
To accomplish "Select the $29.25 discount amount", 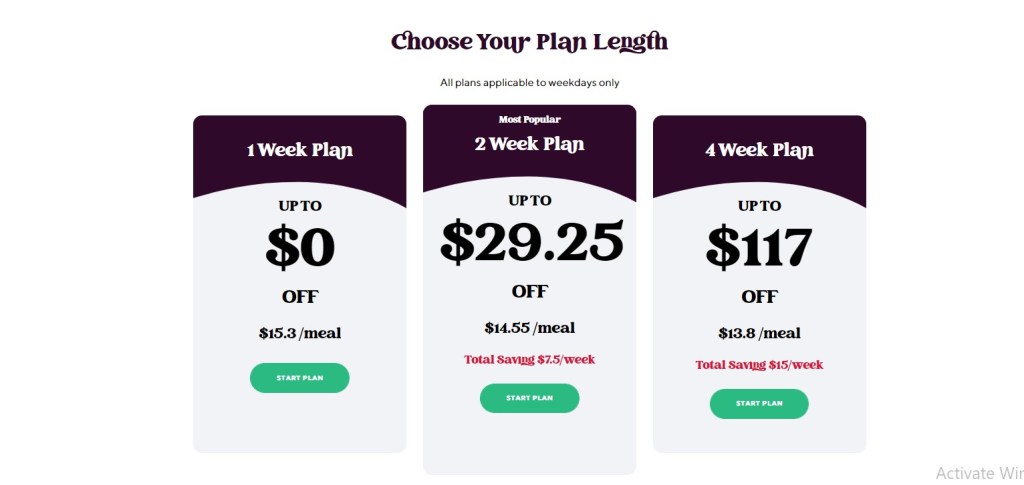I will (x=531, y=241).
